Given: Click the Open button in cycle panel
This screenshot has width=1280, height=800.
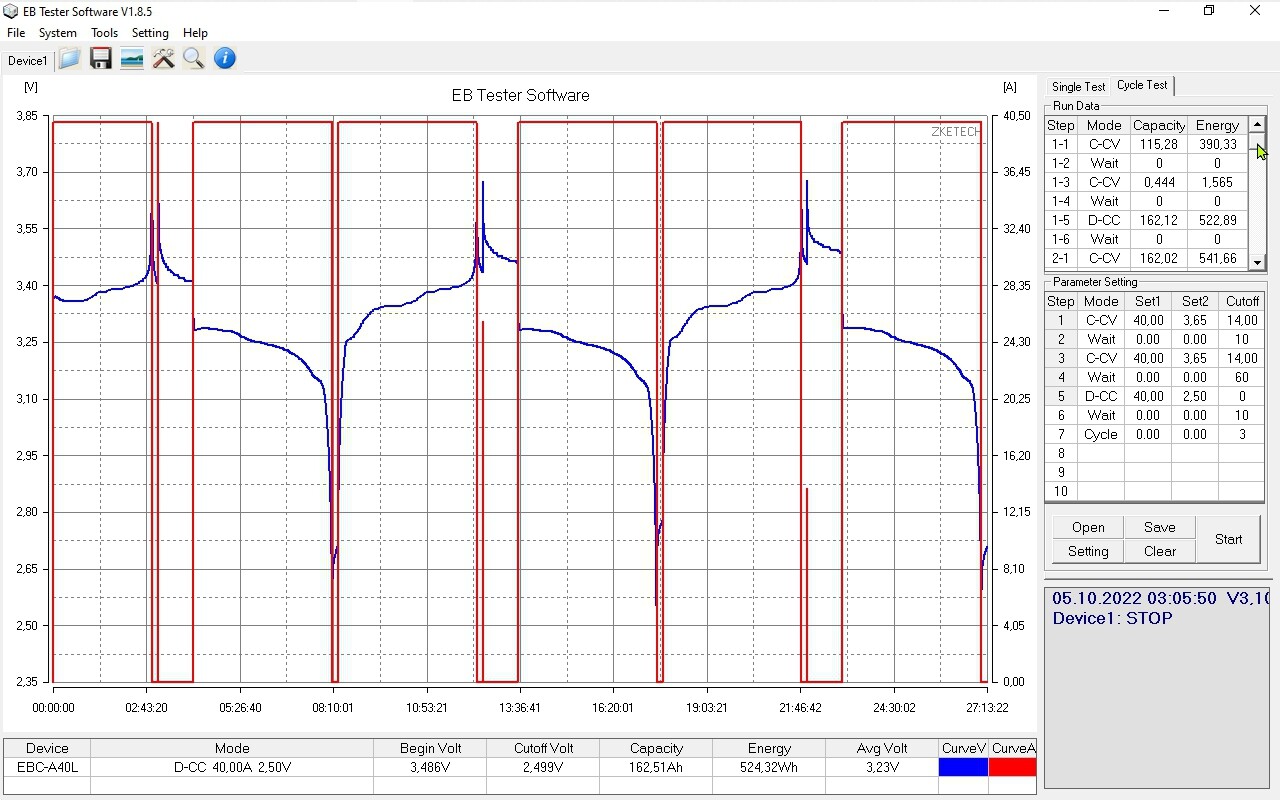Looking at the screenshot, I should point(1088,527).
